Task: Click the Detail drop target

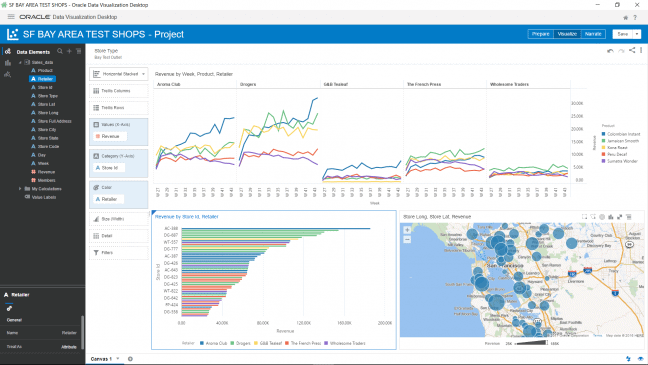Action: click(119, 236)
